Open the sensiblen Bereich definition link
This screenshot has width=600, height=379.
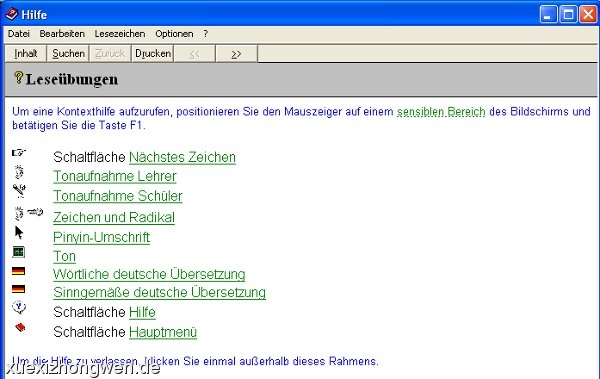(x=441, y=112)
